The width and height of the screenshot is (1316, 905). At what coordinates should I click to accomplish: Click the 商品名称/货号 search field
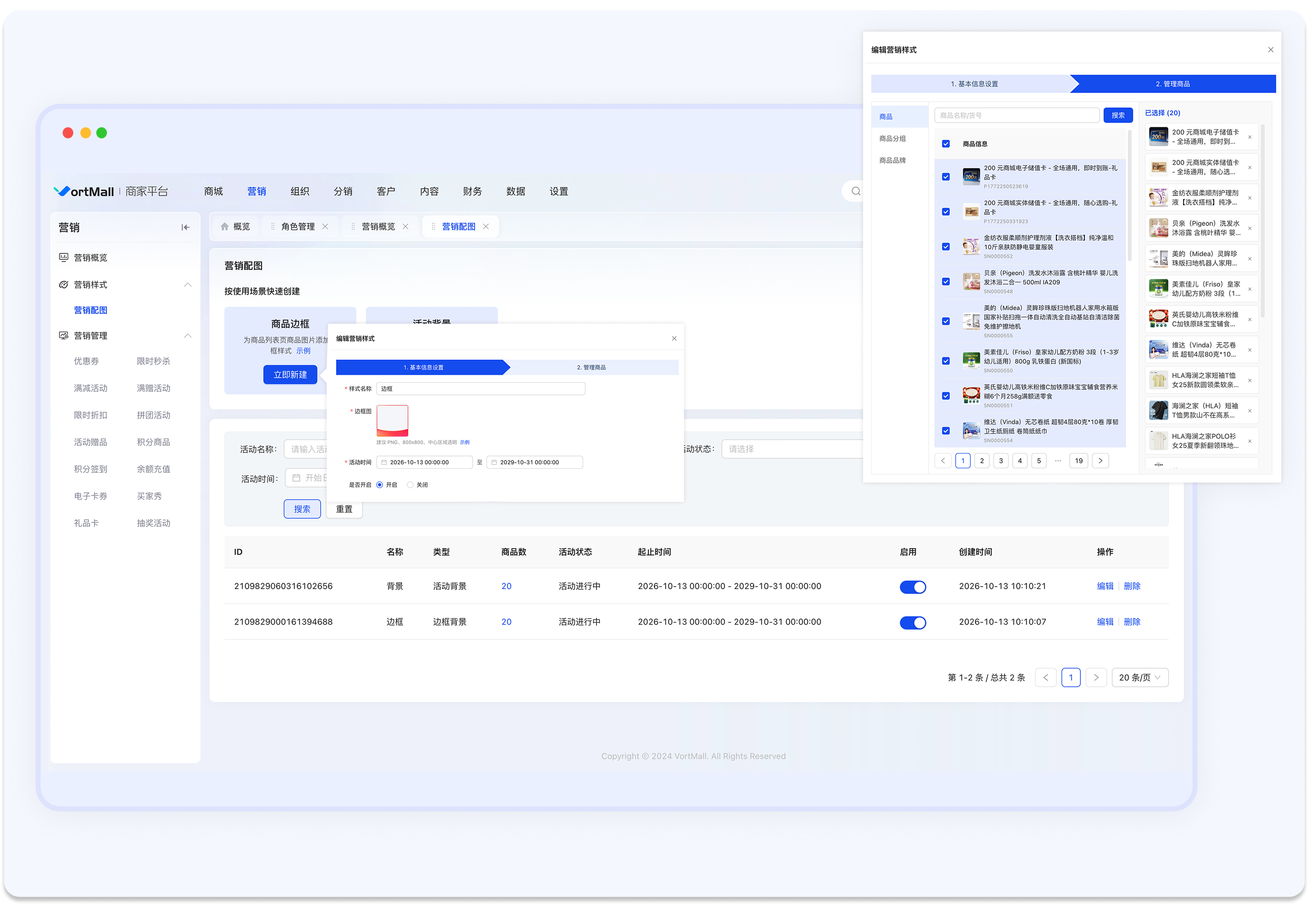point(1017,116)
